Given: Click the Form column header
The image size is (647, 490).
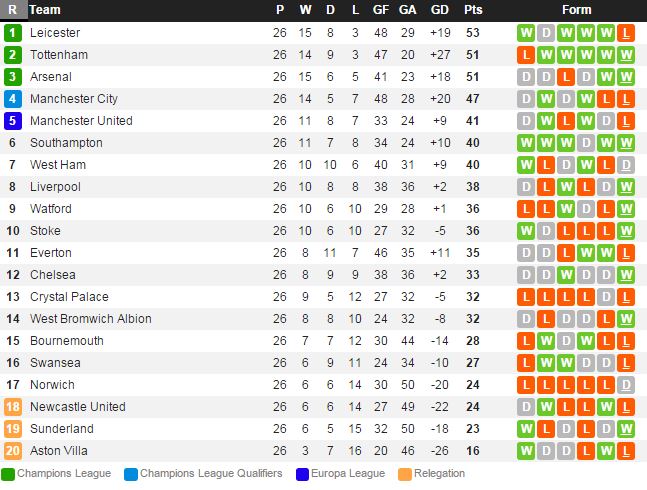Looking at the screenshot, I should pyautogui.click(x=576, y=10).
